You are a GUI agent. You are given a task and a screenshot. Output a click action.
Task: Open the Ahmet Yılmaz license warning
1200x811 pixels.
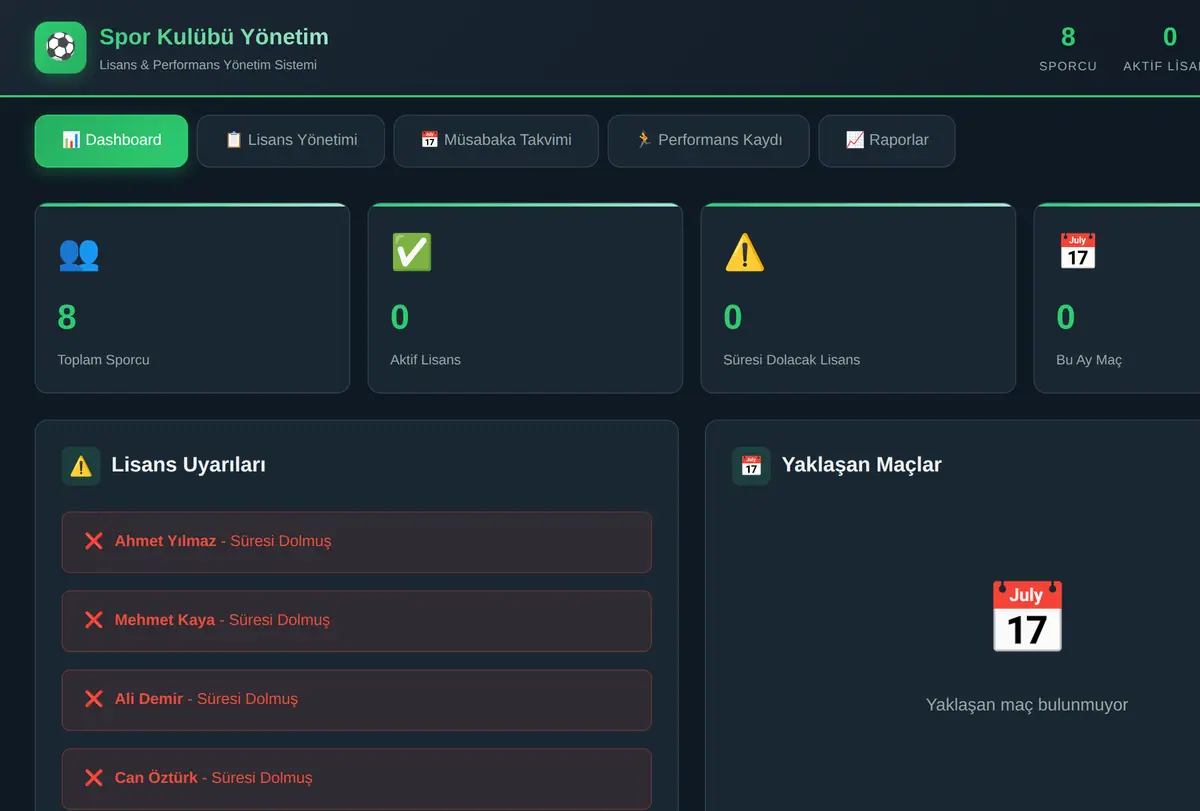(x=357, y=542)
